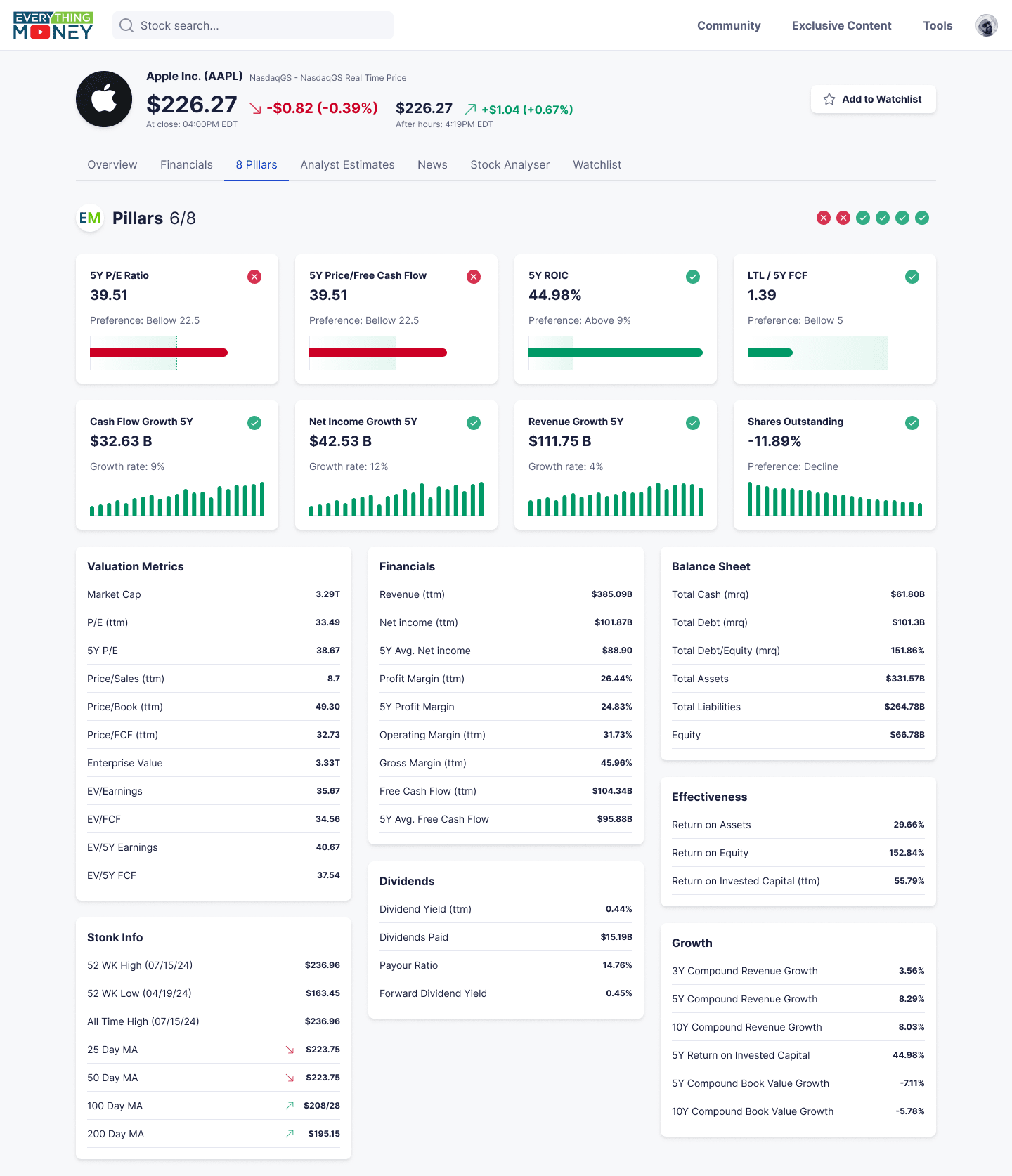Click the down arrow on 25 Day MA row
The image size is (1012, 1176).
[290, 1050]
